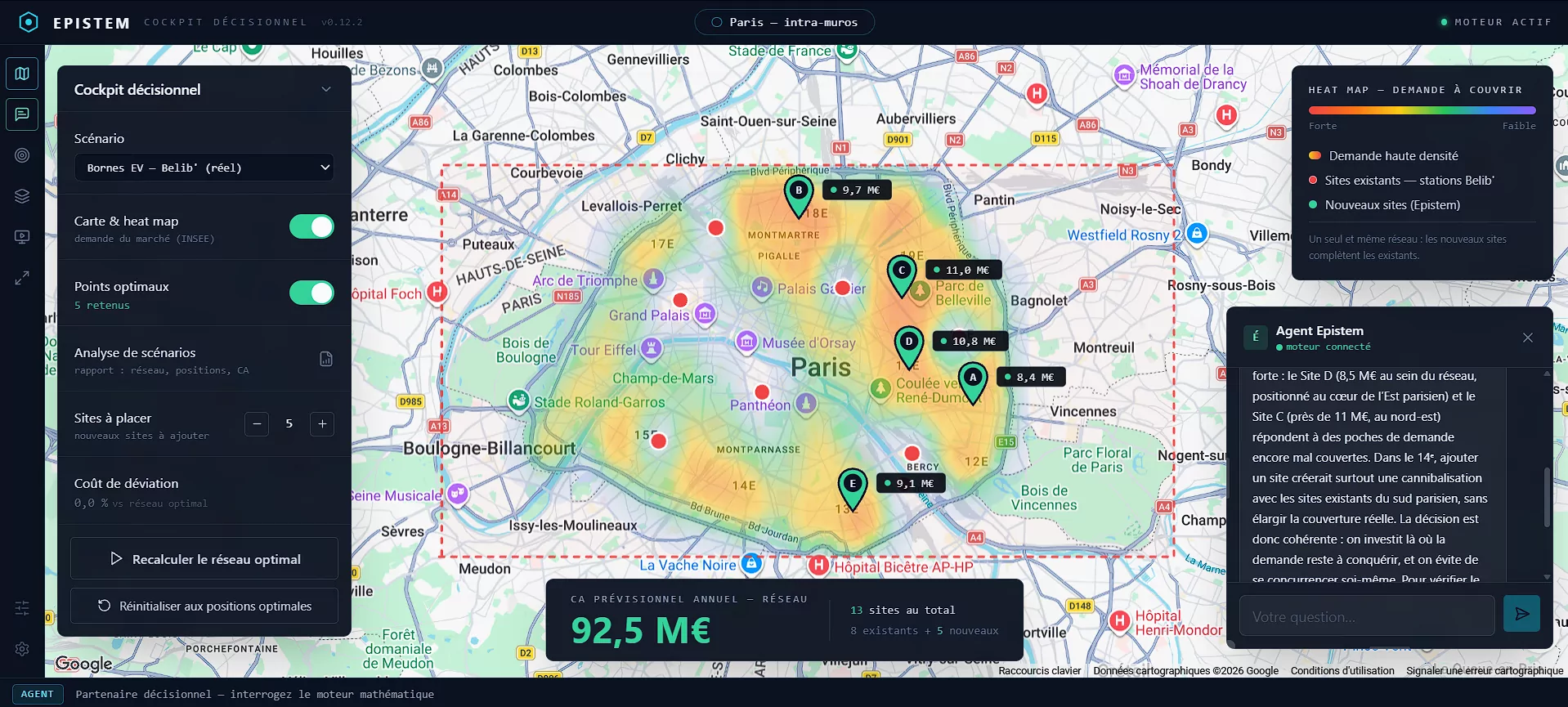
Task: Click the Hôpital Foch map marker
Action: pos(437,292)
